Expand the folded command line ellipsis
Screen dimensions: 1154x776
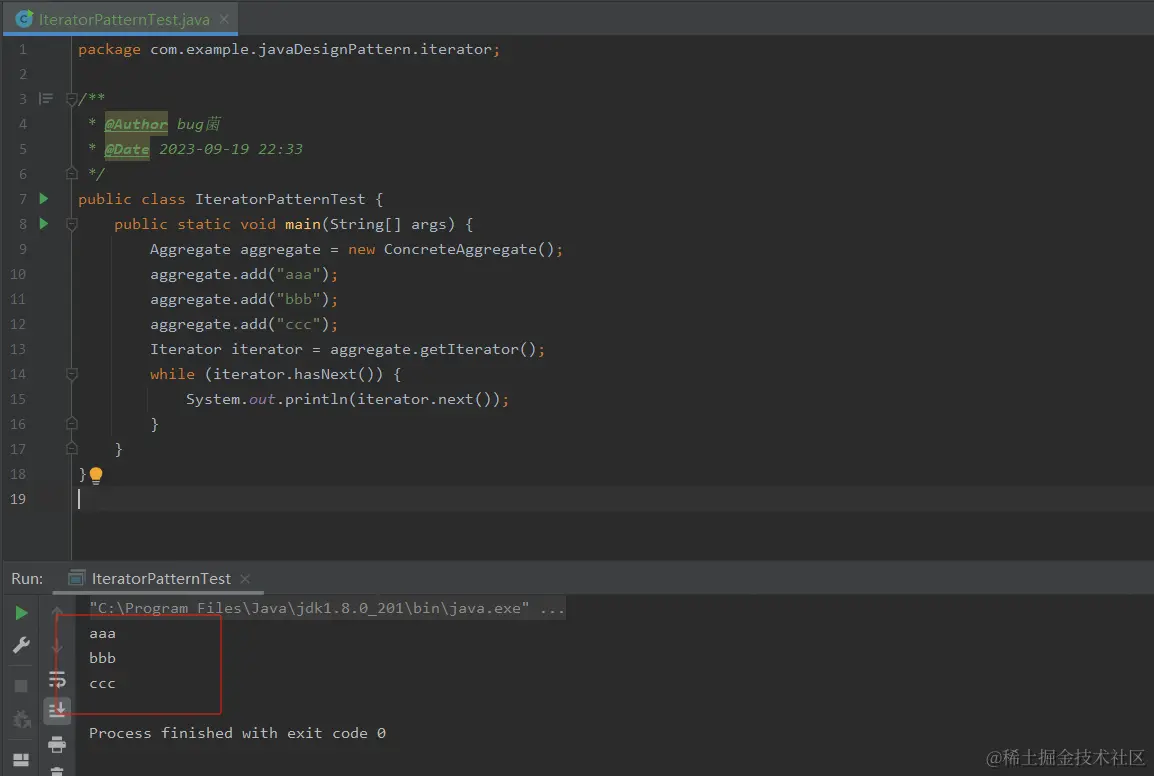click(x=552, y=609)
